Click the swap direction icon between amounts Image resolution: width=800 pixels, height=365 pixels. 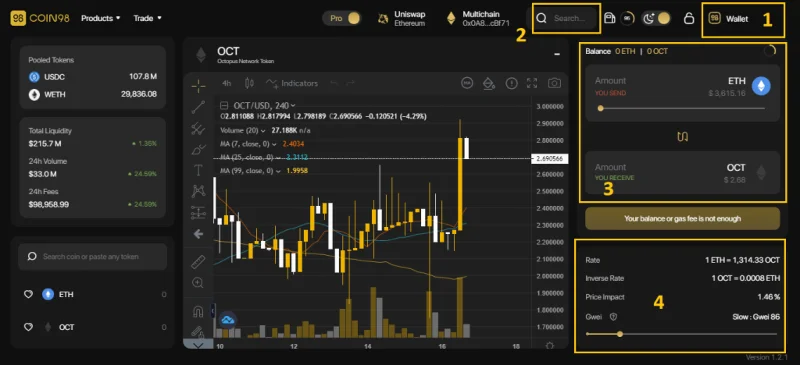(683, 137)
